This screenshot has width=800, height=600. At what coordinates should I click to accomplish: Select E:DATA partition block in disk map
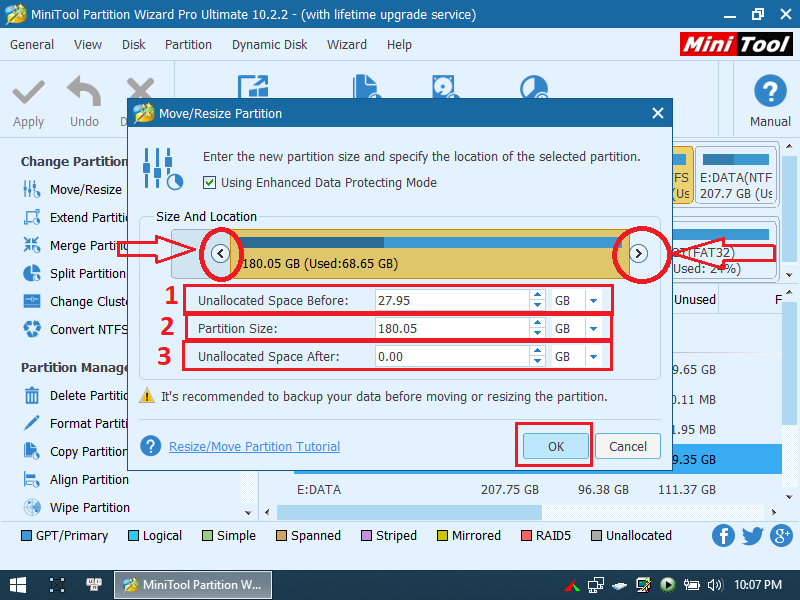(x=736, y=175)
